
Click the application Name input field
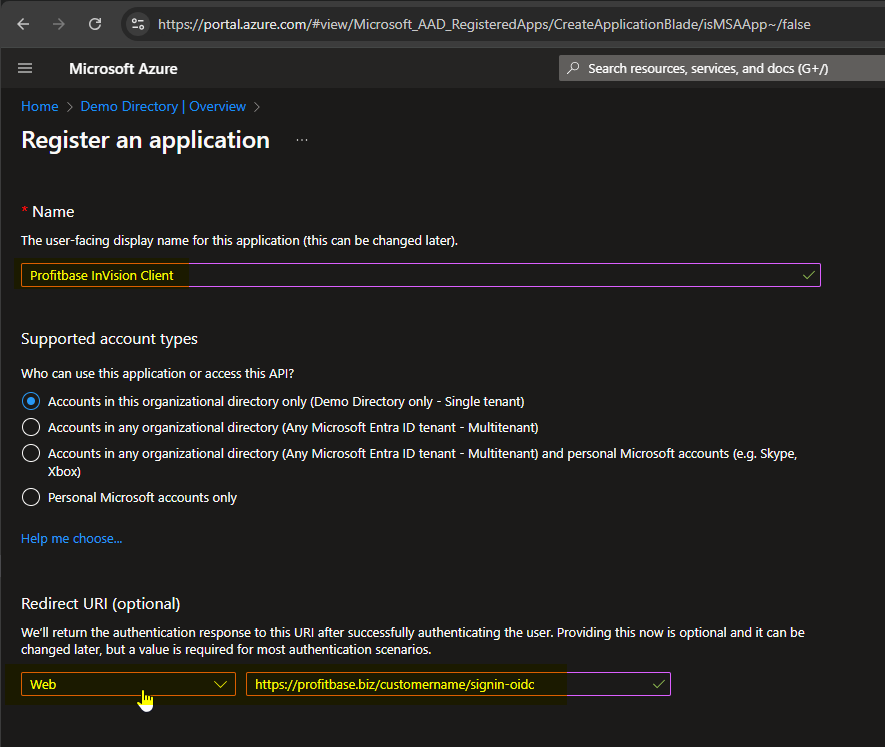pyautogui.click(x=420, y=275)
